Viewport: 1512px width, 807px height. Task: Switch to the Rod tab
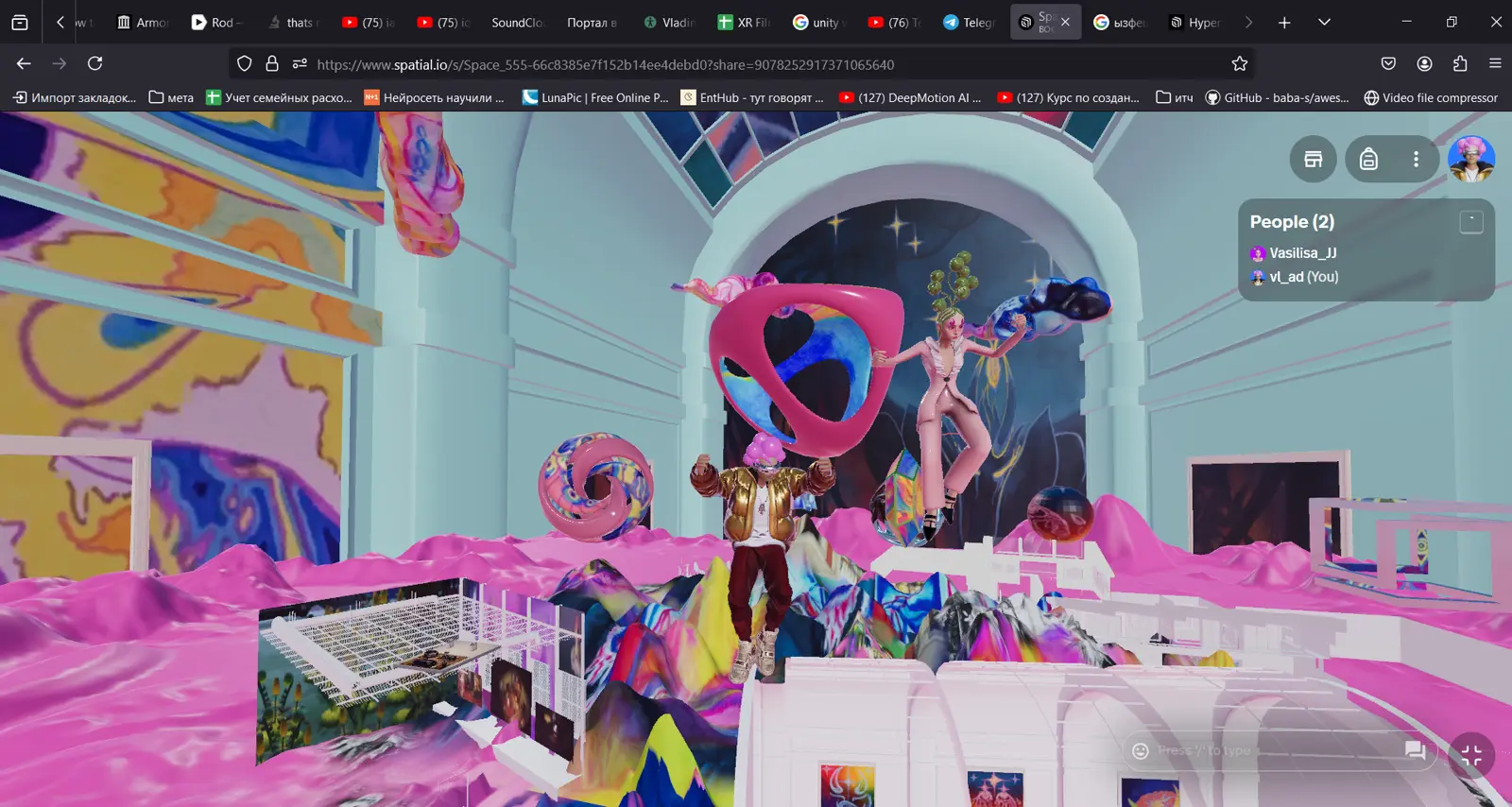click(x=218, y=22)
